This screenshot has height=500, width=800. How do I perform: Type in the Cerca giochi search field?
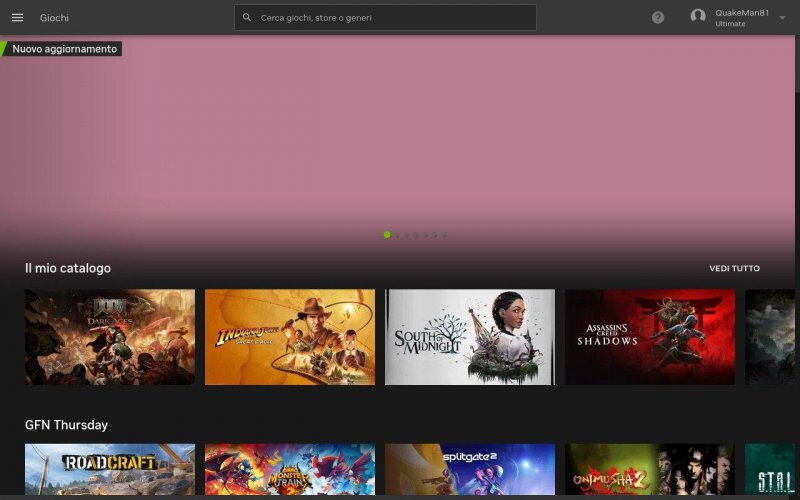click(390, 18)
